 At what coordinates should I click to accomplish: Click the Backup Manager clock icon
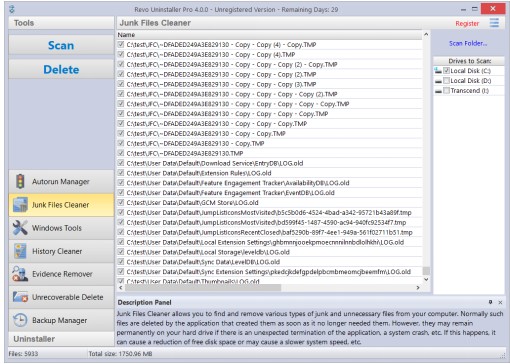point(20,320)
